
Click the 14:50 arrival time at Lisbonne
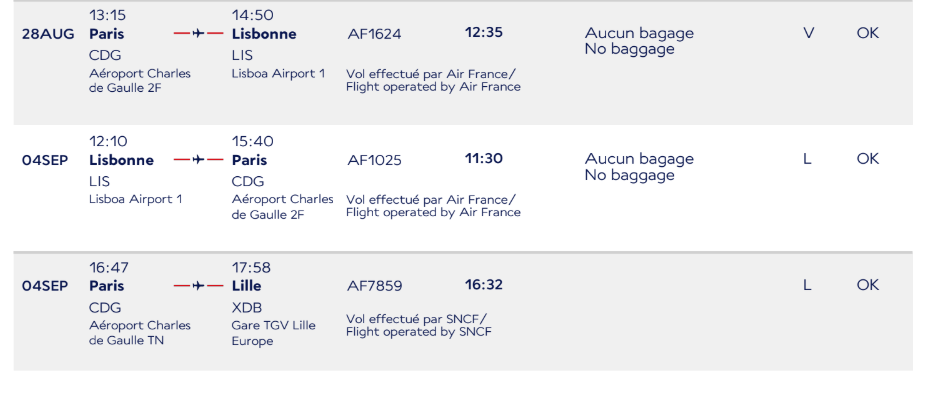253,15
